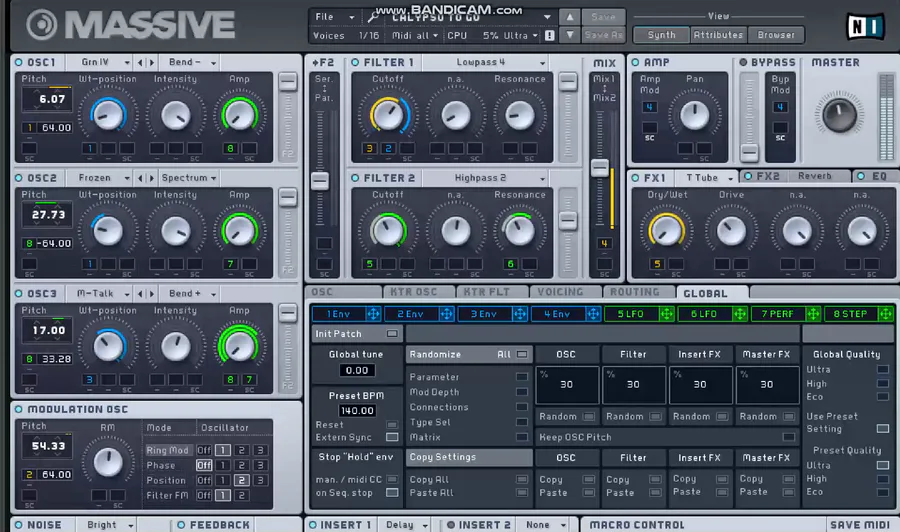This screenshot has width=900, height=532.
Task: Open the Filter 1 Lowpass 4 dropdown
Action: (486, 63)
